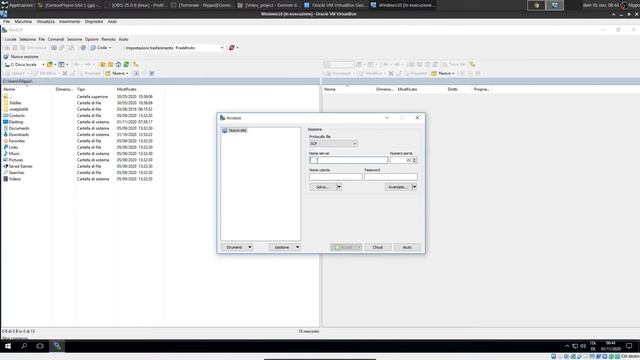Image resolution: width=640 pixels, height=360 pixels.
Task: Click local panel select-all plus icon
Action: 136,73
